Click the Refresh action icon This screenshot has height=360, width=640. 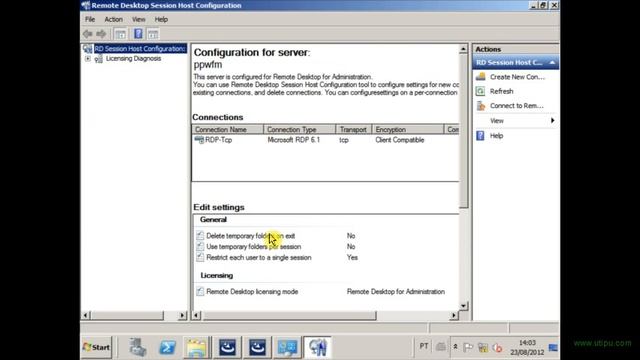[481, 91]
